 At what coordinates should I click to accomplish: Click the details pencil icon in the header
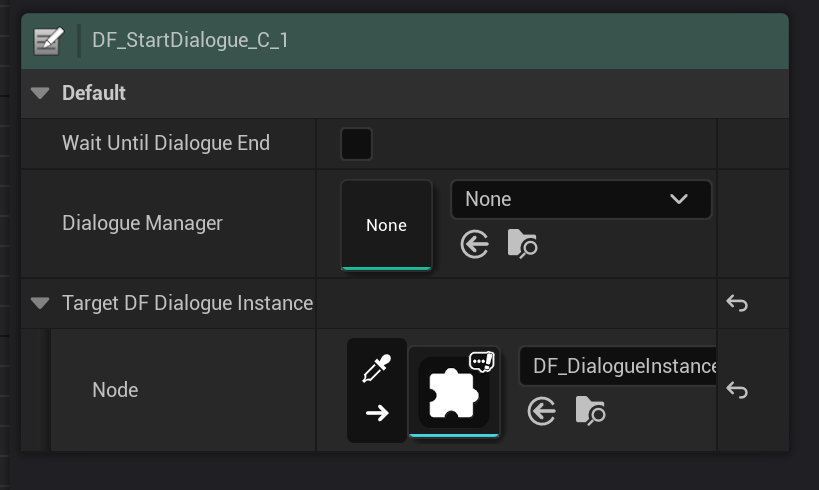47,41
